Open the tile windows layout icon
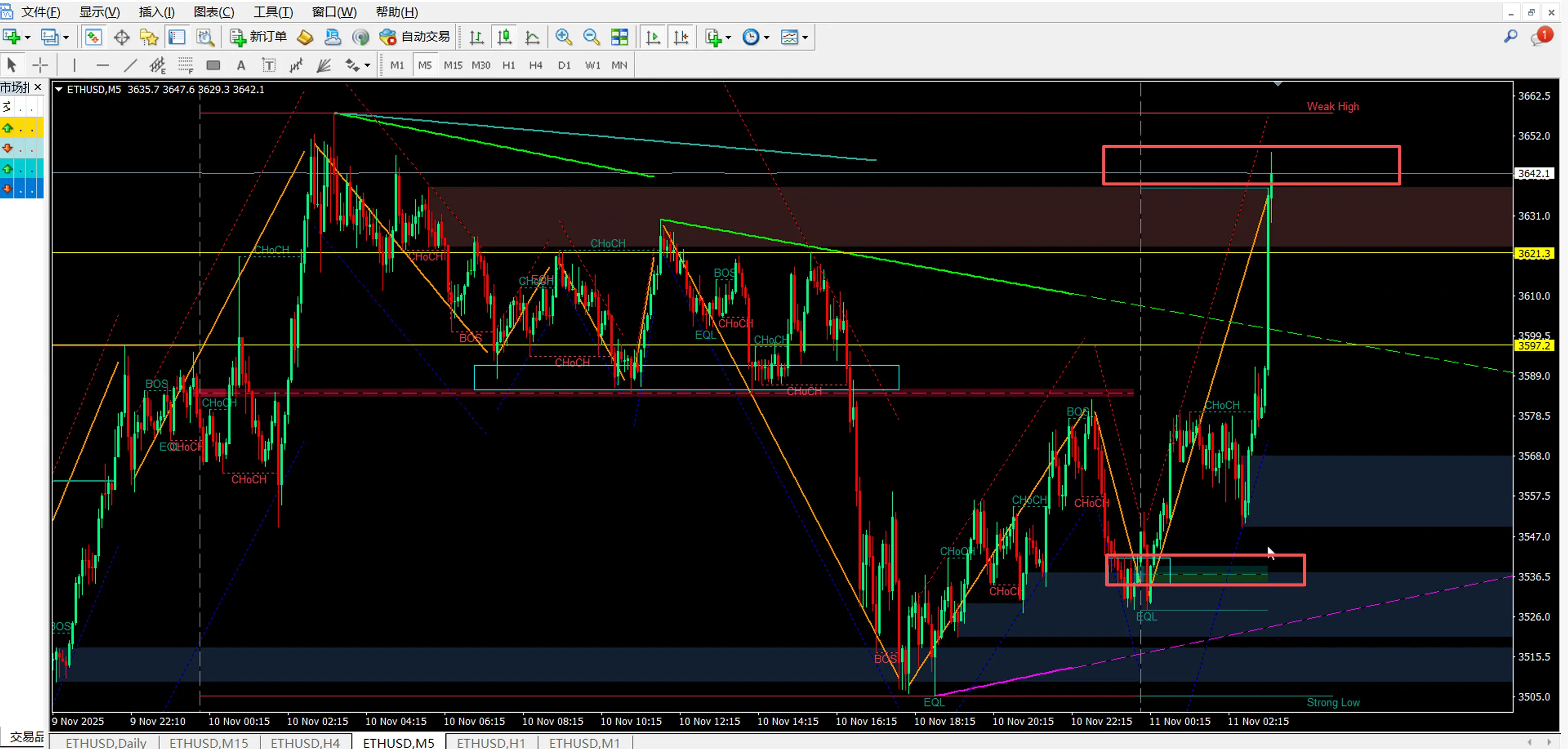The width and height of the screenshot is (1568, 749). 619,37
